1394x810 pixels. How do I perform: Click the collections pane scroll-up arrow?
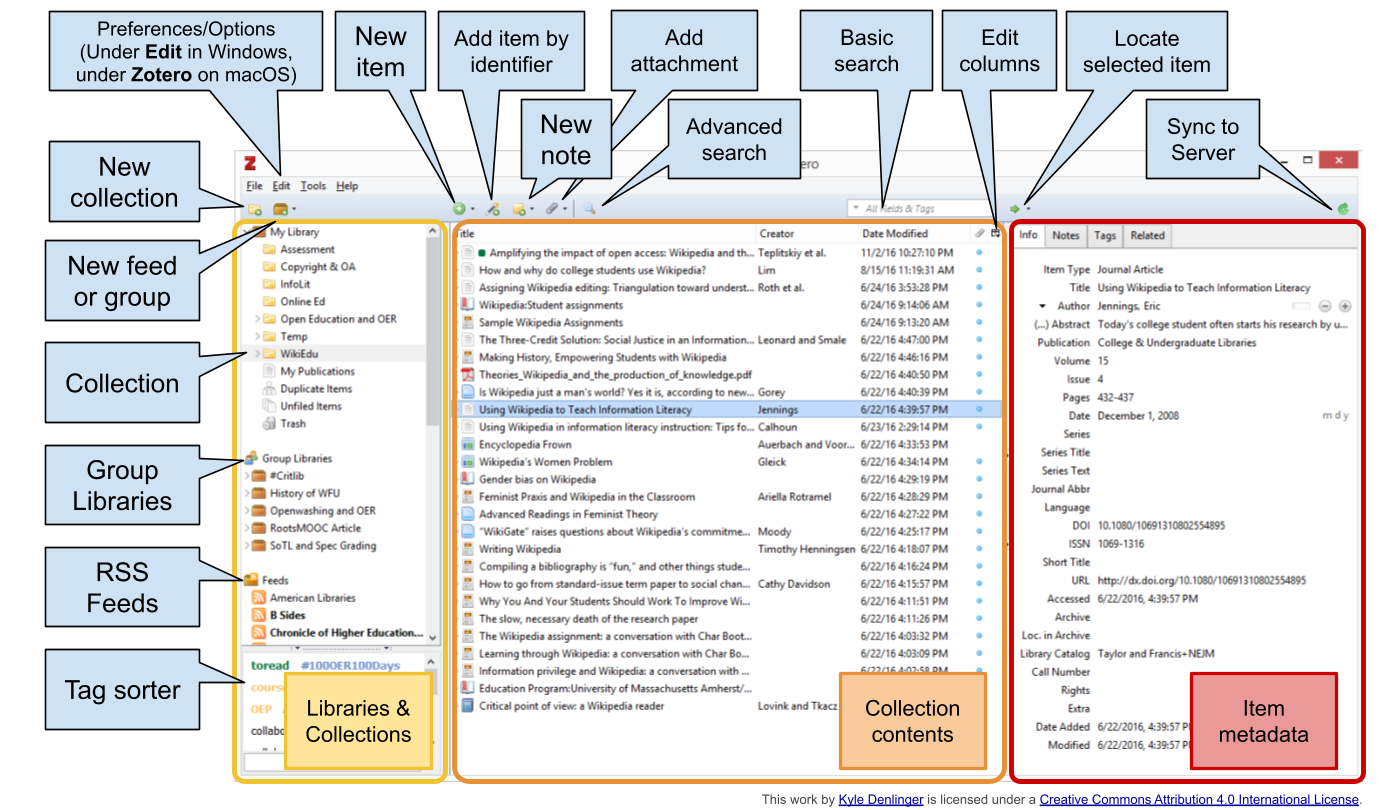(433, 232)
